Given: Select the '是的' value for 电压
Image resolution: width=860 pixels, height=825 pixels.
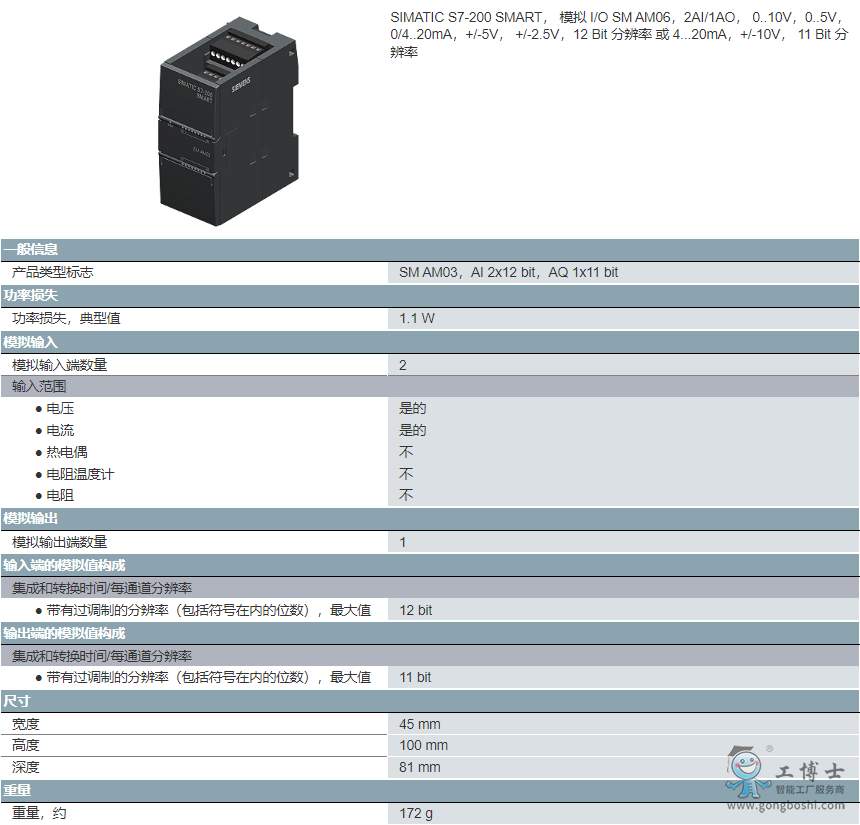Looking at the screenshot, I should point(412,409).
